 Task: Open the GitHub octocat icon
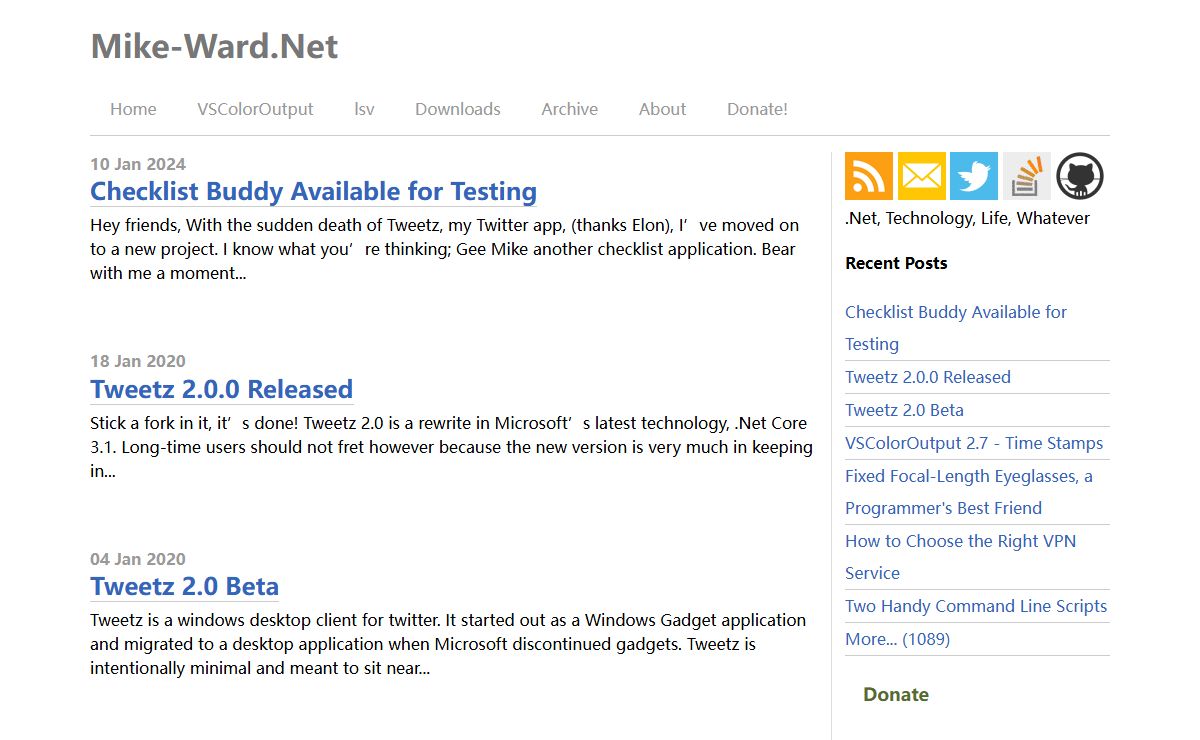1080,176
